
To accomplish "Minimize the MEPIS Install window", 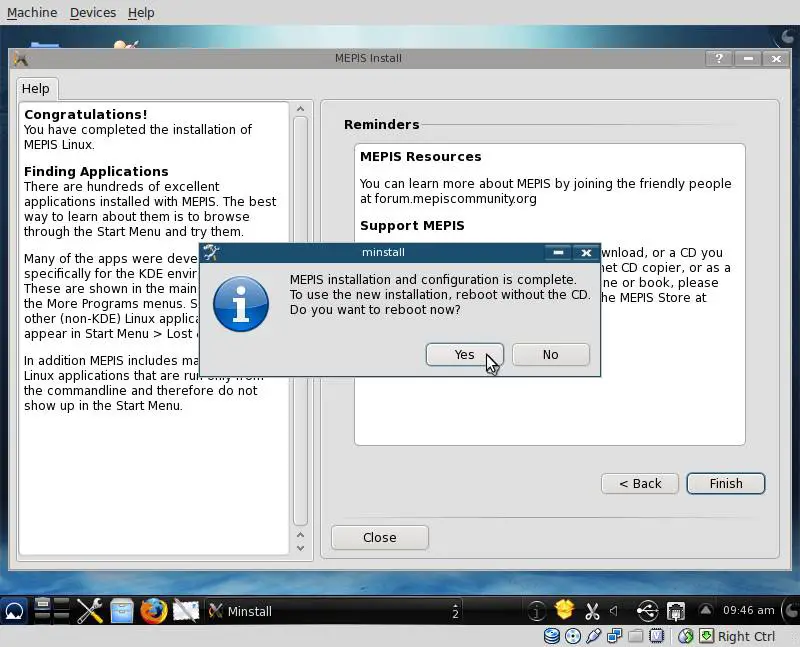I will click(748, 59).
